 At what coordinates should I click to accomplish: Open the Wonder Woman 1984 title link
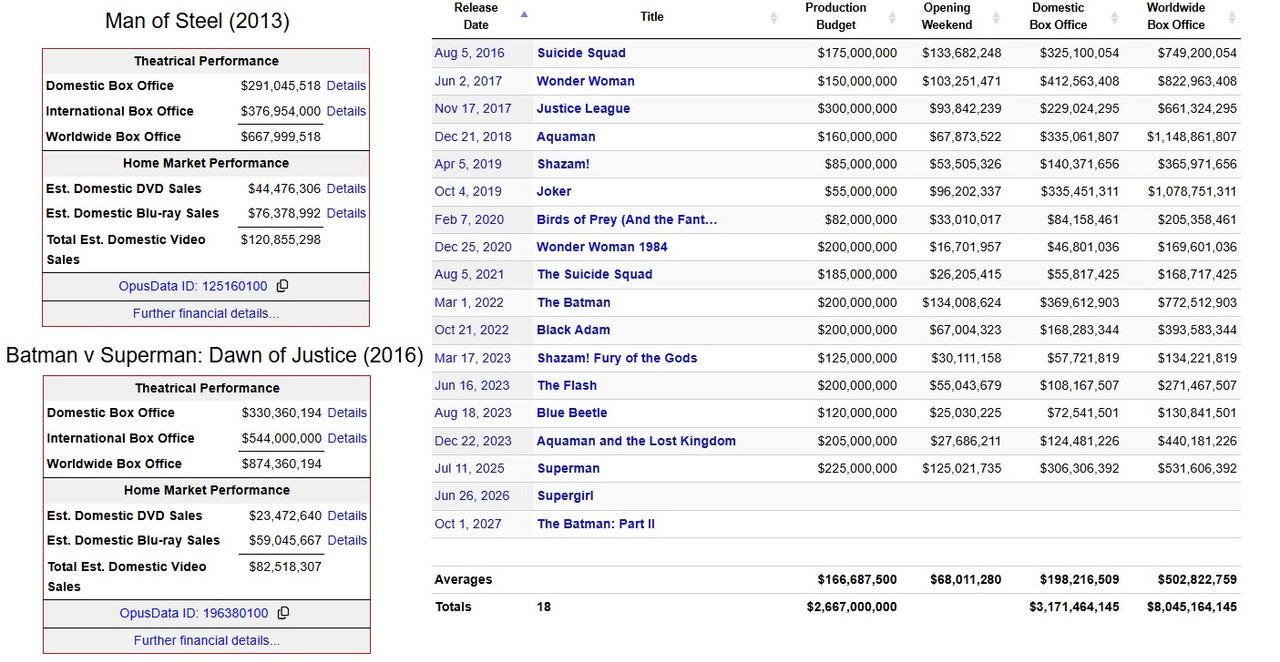602,247
